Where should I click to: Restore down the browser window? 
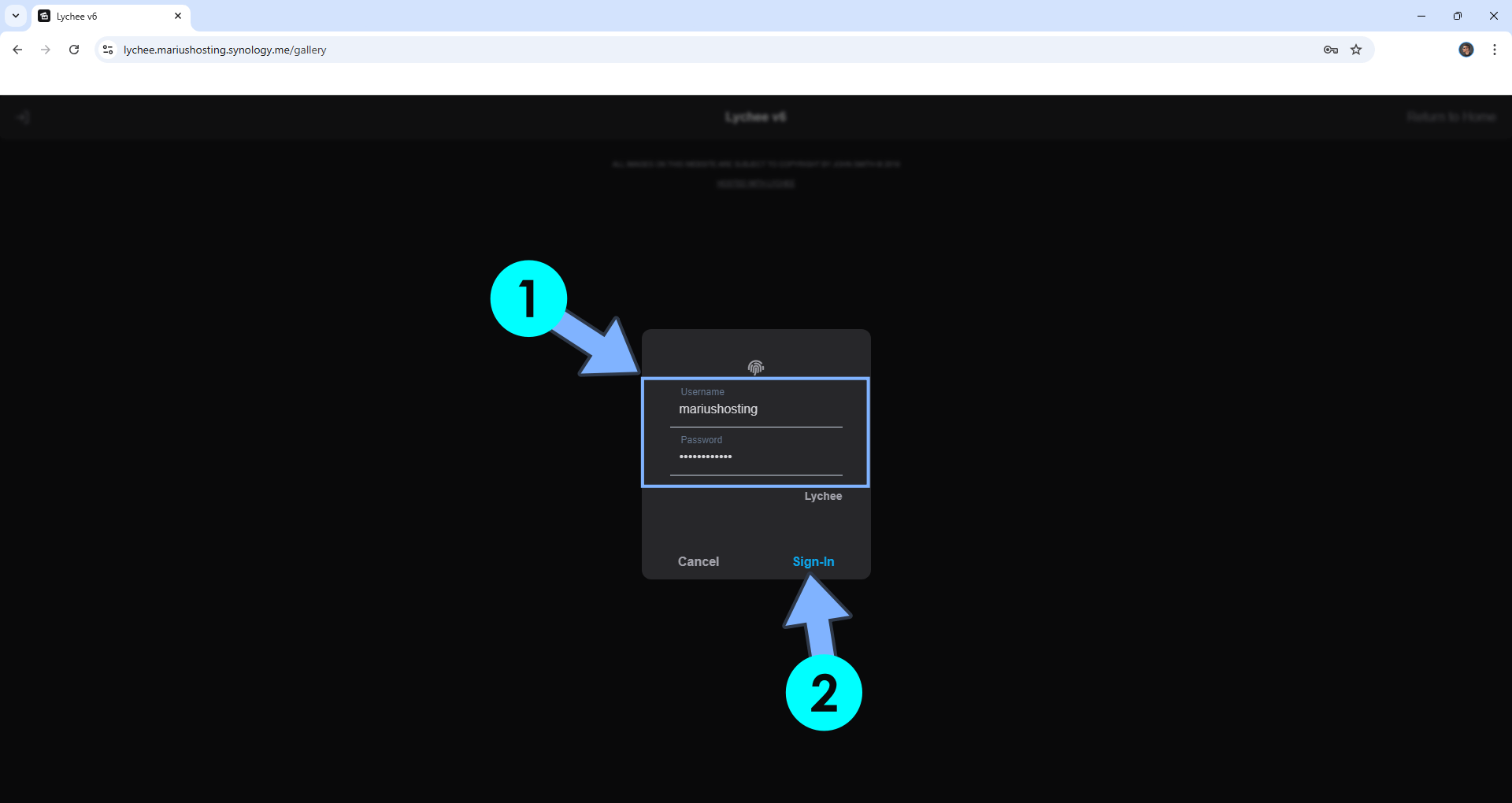coord(1458,16)
